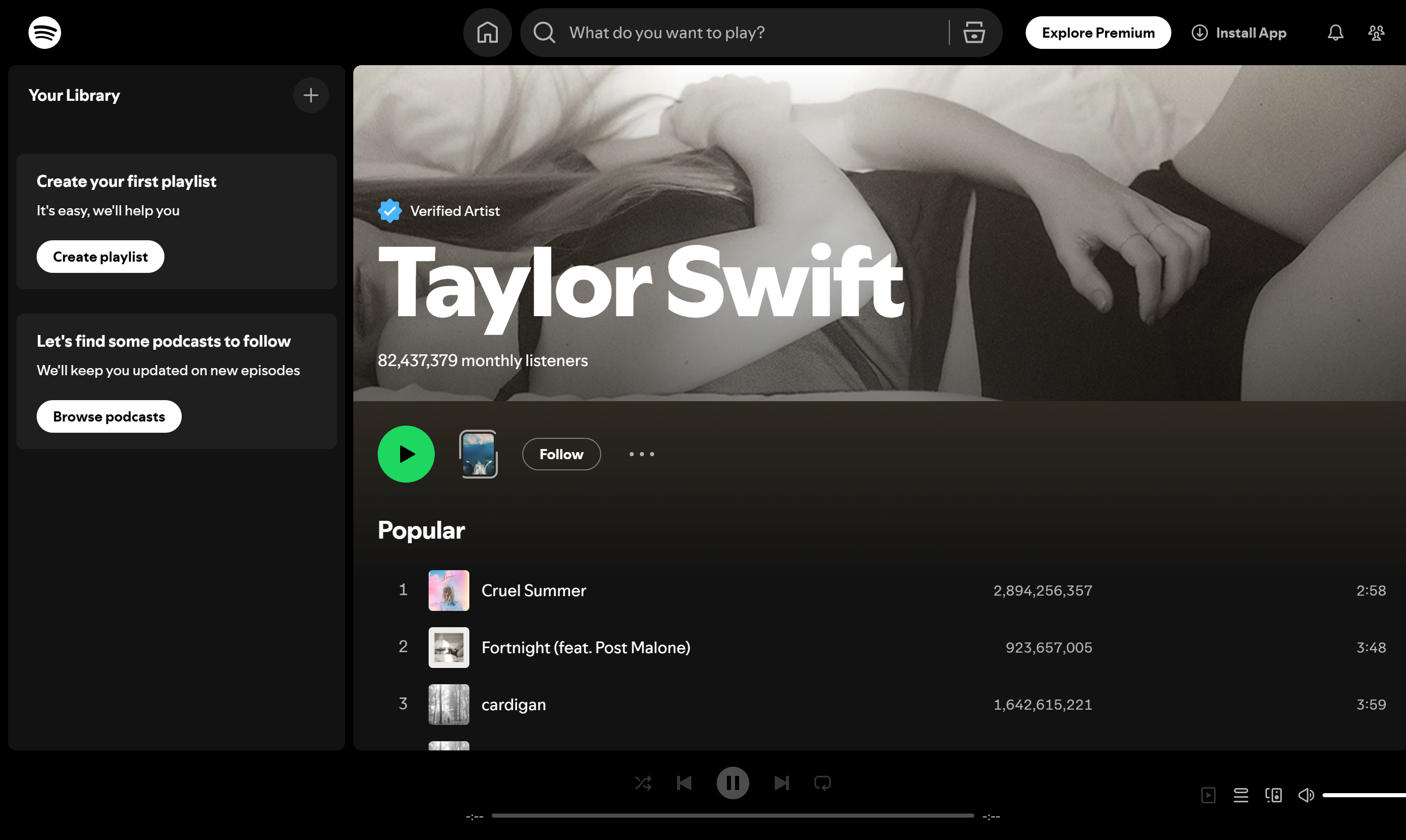Image resolution: width=1406 pixels, height=840 pixels.
Task: Open the Now Playing view
Action: click(x=1209, y=795)
